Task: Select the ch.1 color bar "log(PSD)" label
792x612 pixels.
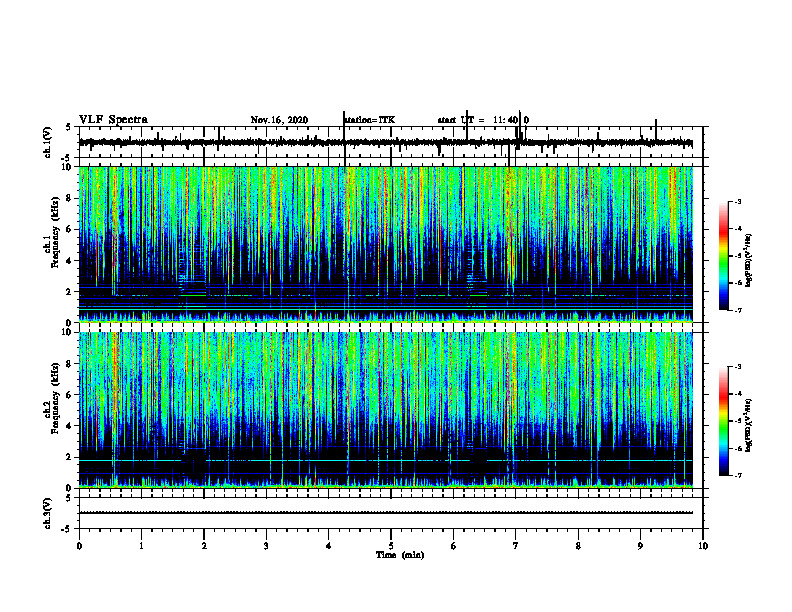Action: coord(749,261)
